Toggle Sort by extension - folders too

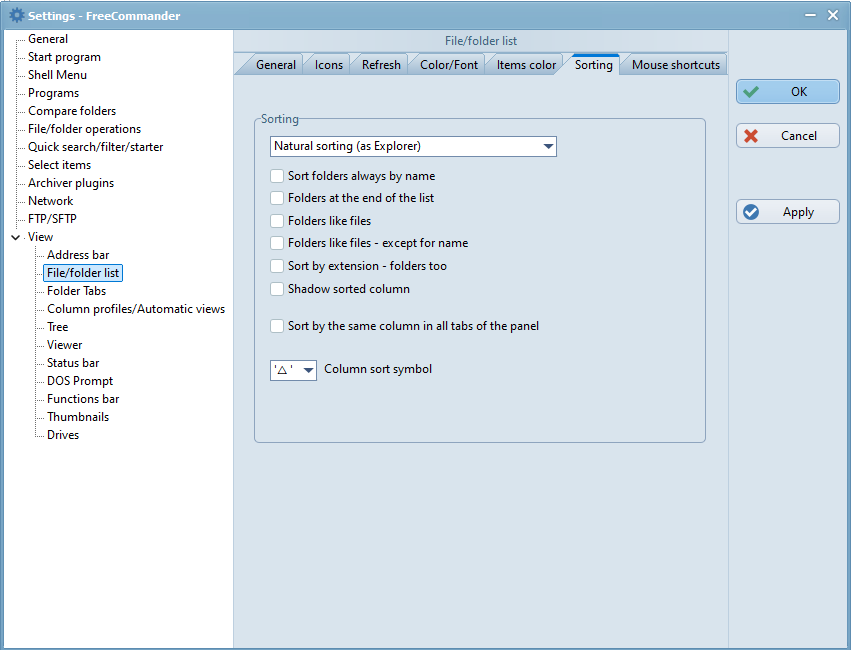(277, 266)
